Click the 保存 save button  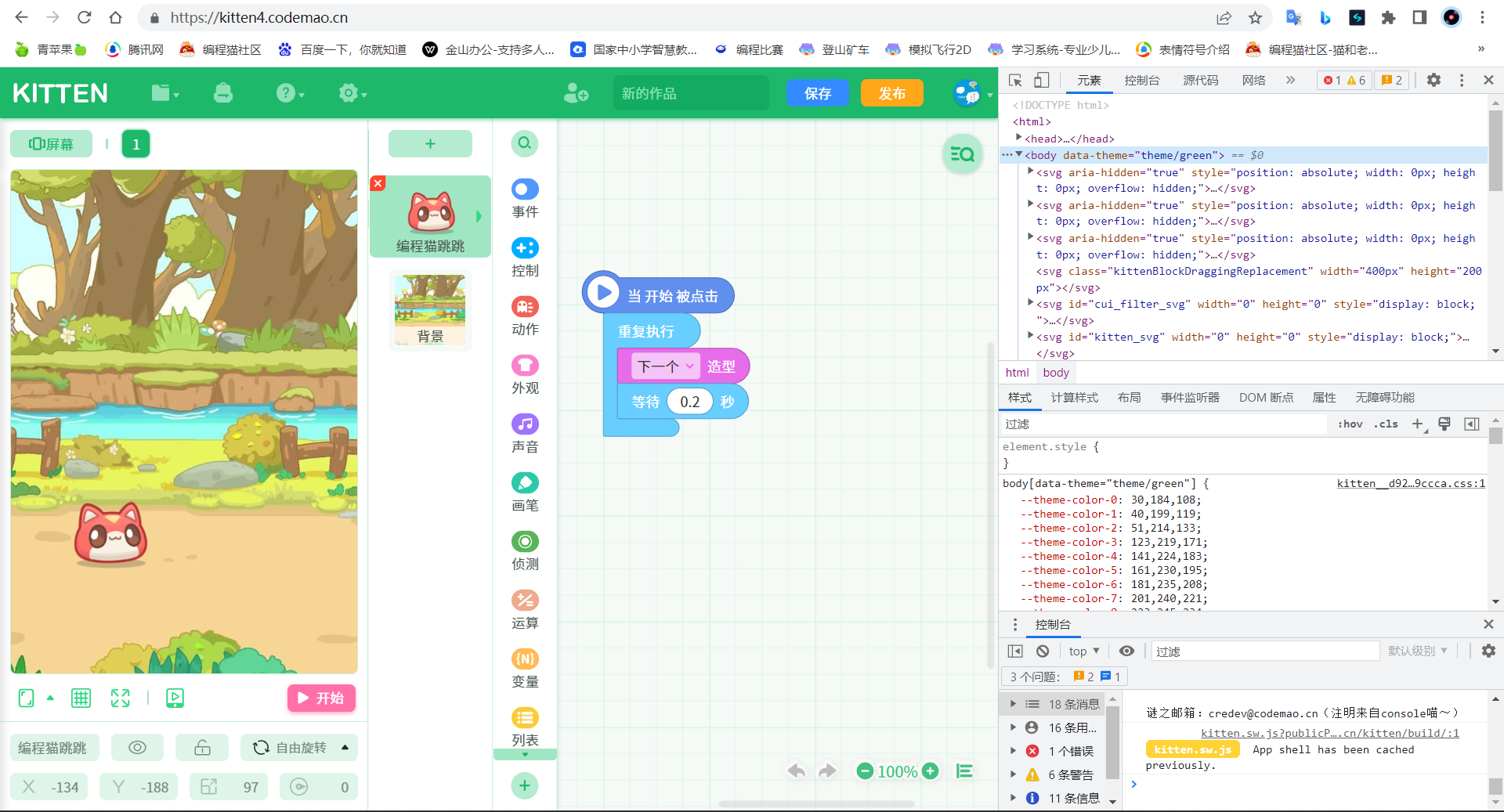[817, 93]
